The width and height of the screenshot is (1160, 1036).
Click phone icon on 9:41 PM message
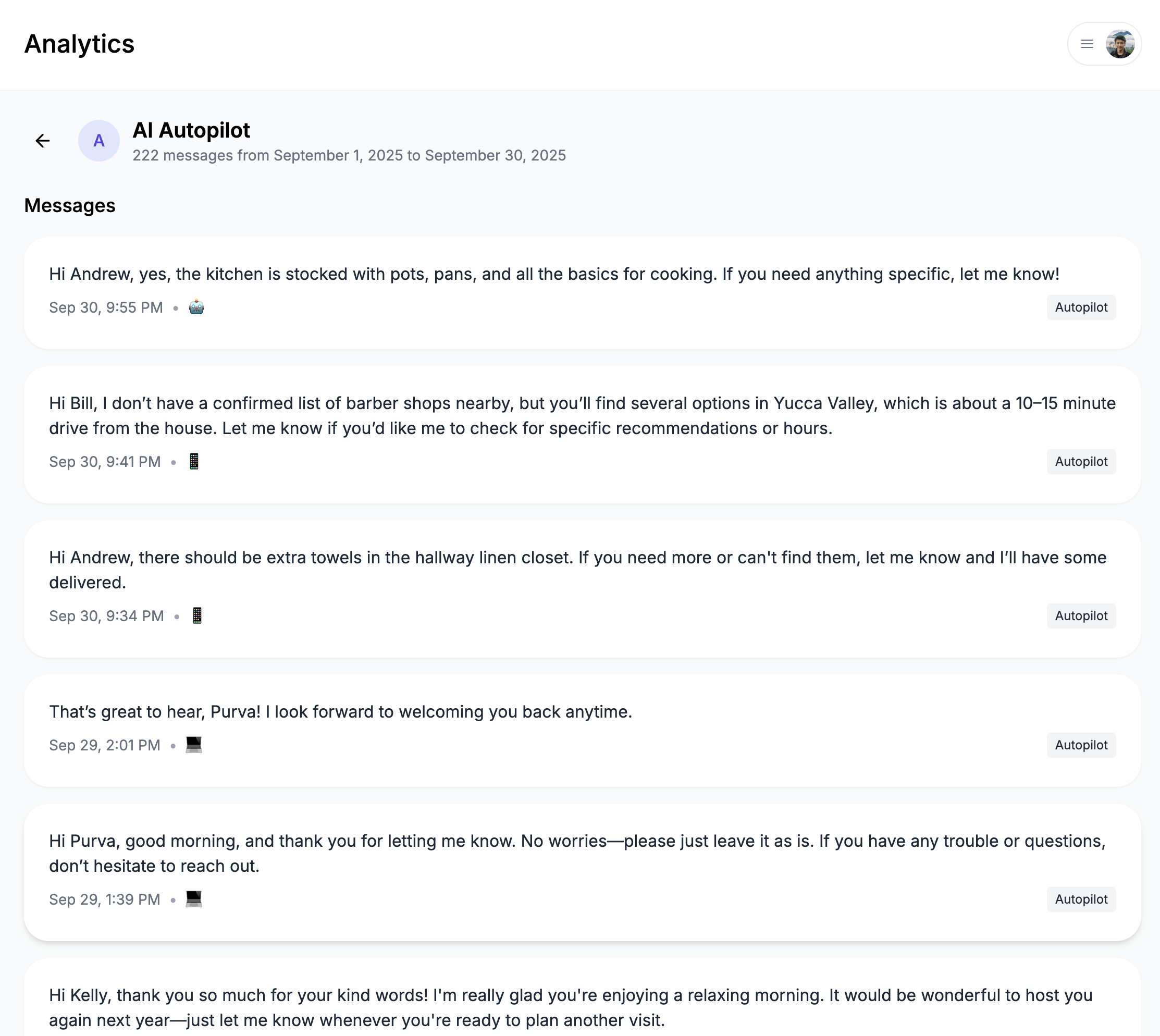tap(194, 462)
